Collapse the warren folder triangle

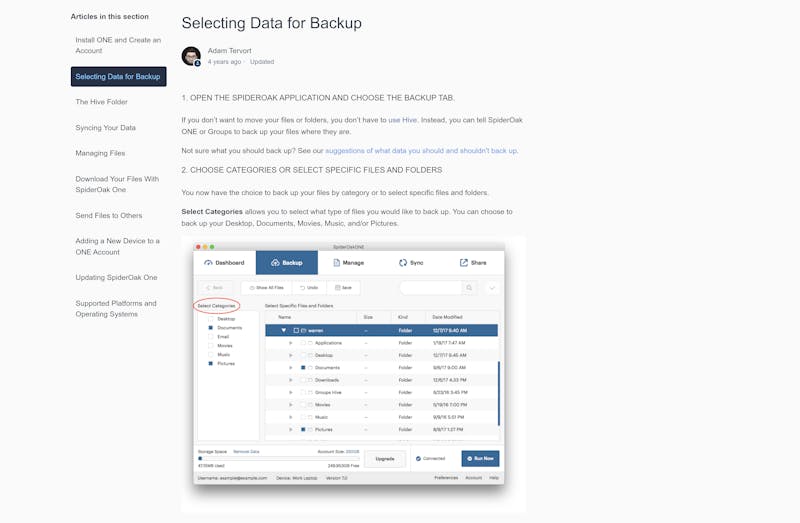(x=284, y=331)
